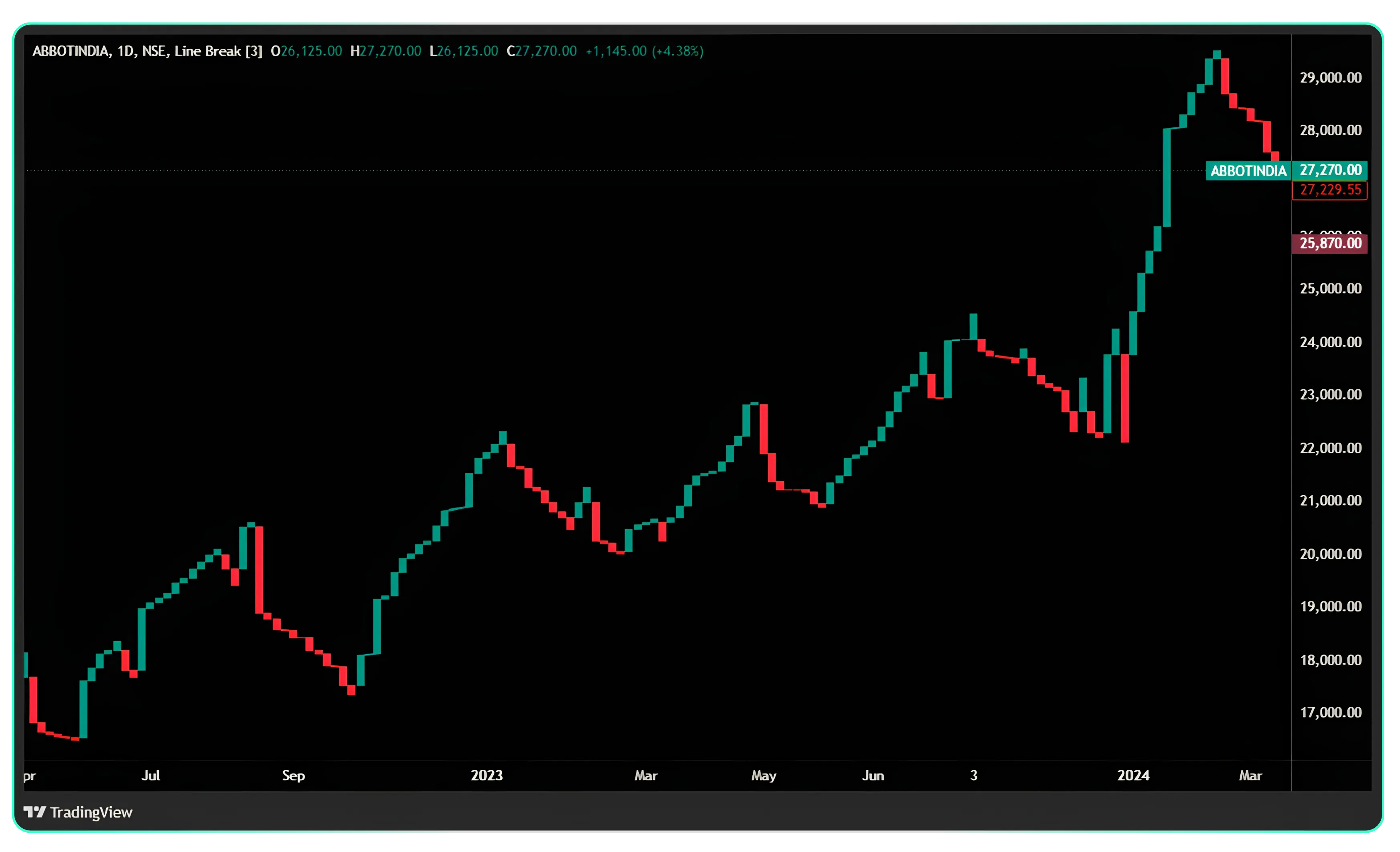Click the red-outlined 27,229.55 price tag
The image size is (1400, 852).
1329,190
